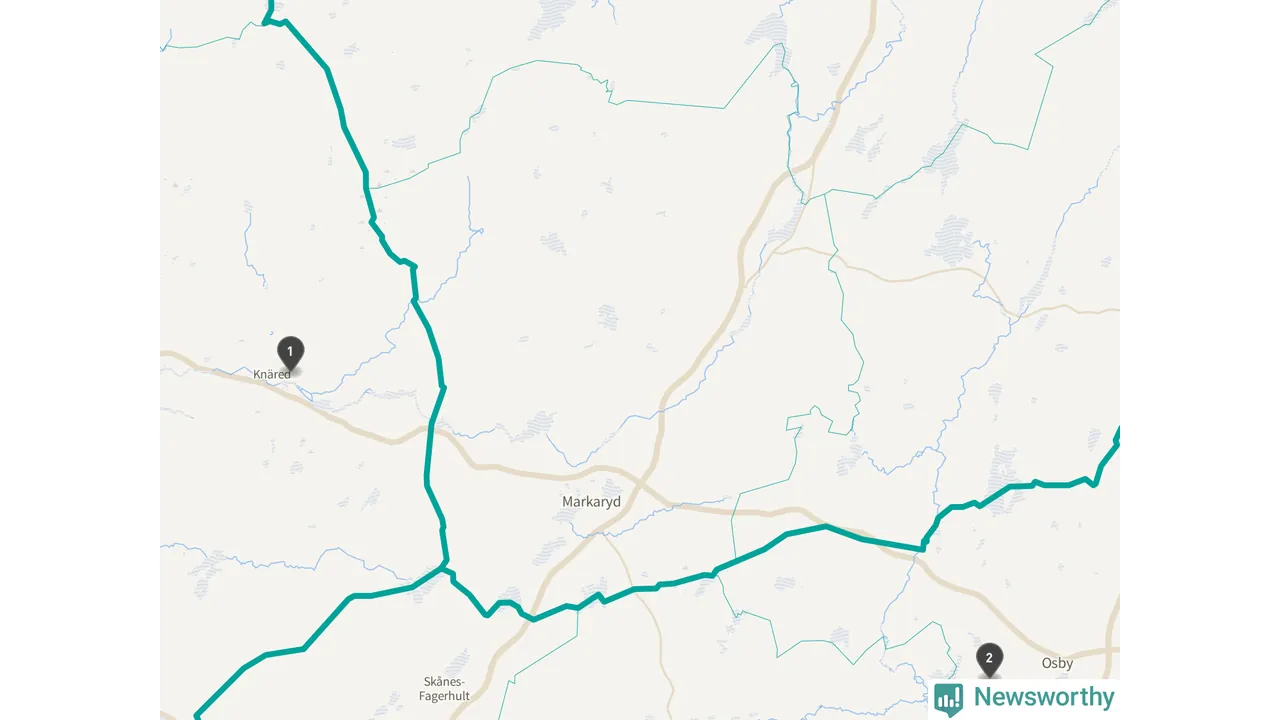Screen dimensions: 1280x720
Task: Click map marker numbered 1
Action: (x=290, y=353)
